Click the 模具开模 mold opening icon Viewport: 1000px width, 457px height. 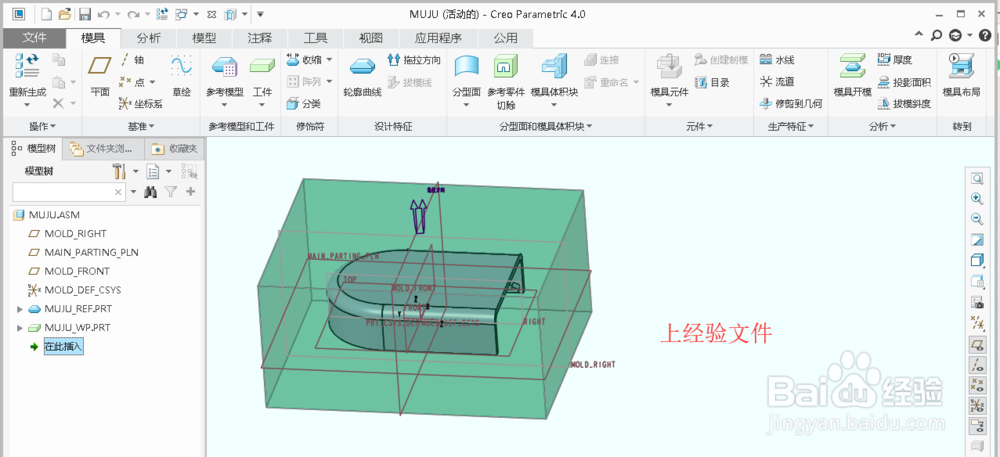pos(852,66)
